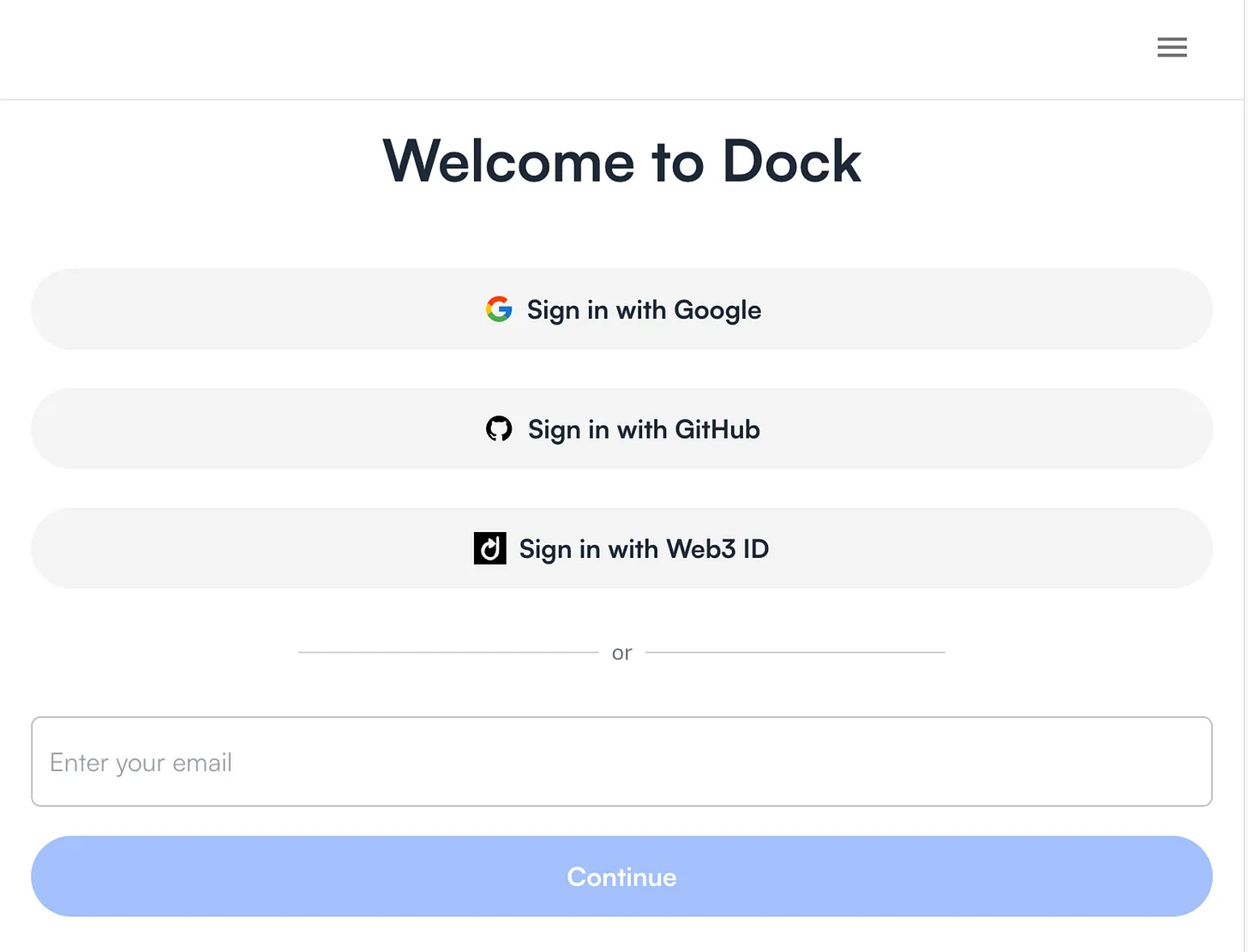Screen dimensions: 1248x952
Task: Focus the Enter your email field
Action: point(621,762)
